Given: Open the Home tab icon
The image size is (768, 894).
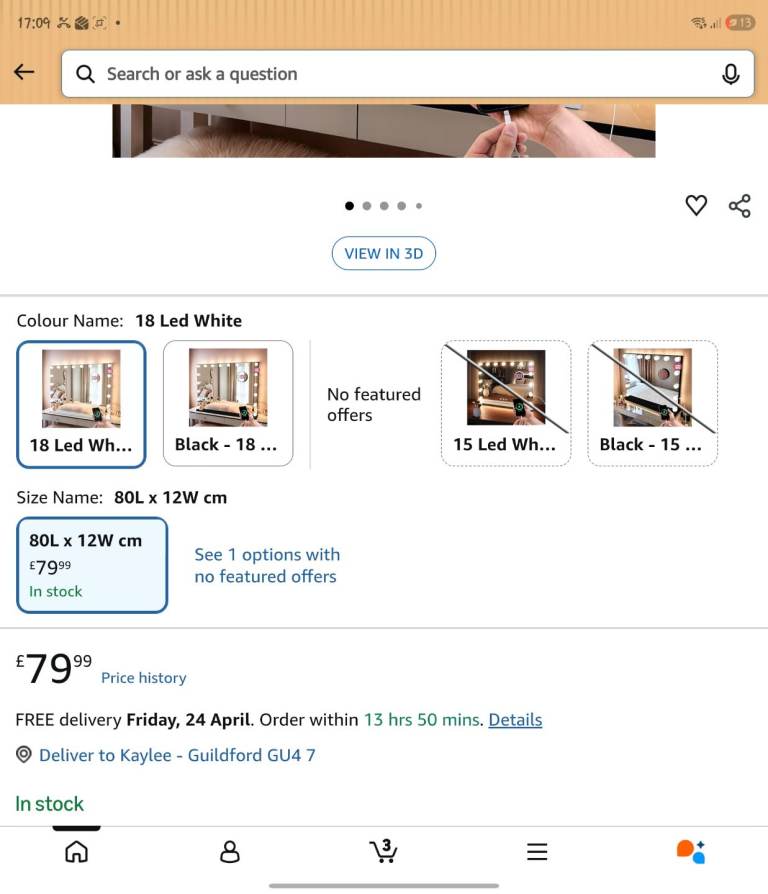Looking at the screenshot, I should pos(76,851).
